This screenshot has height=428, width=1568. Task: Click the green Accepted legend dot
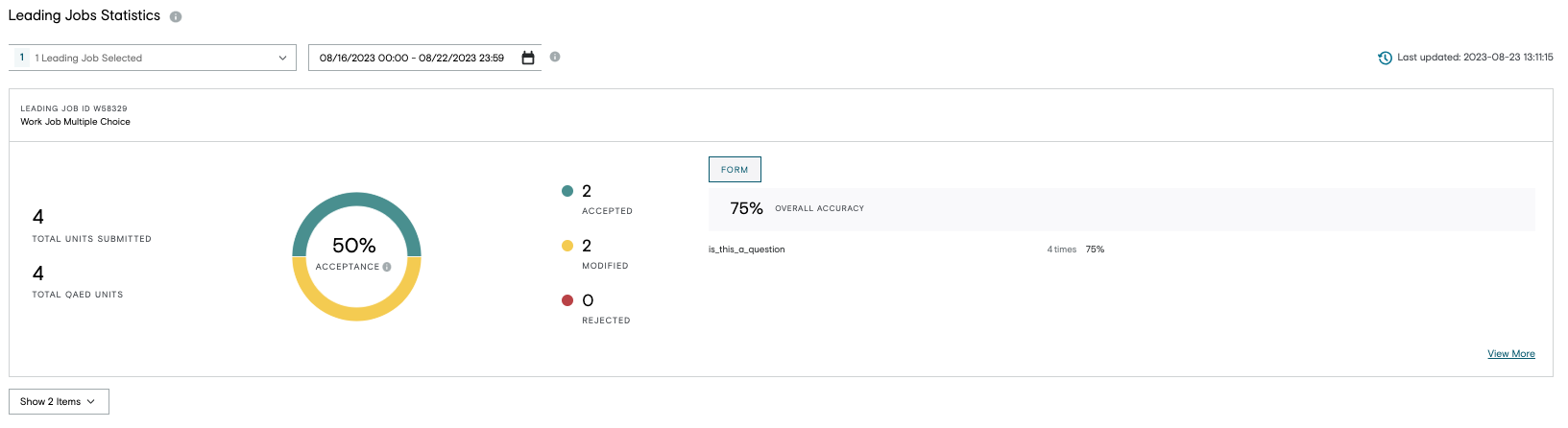(x=567, y=191)
